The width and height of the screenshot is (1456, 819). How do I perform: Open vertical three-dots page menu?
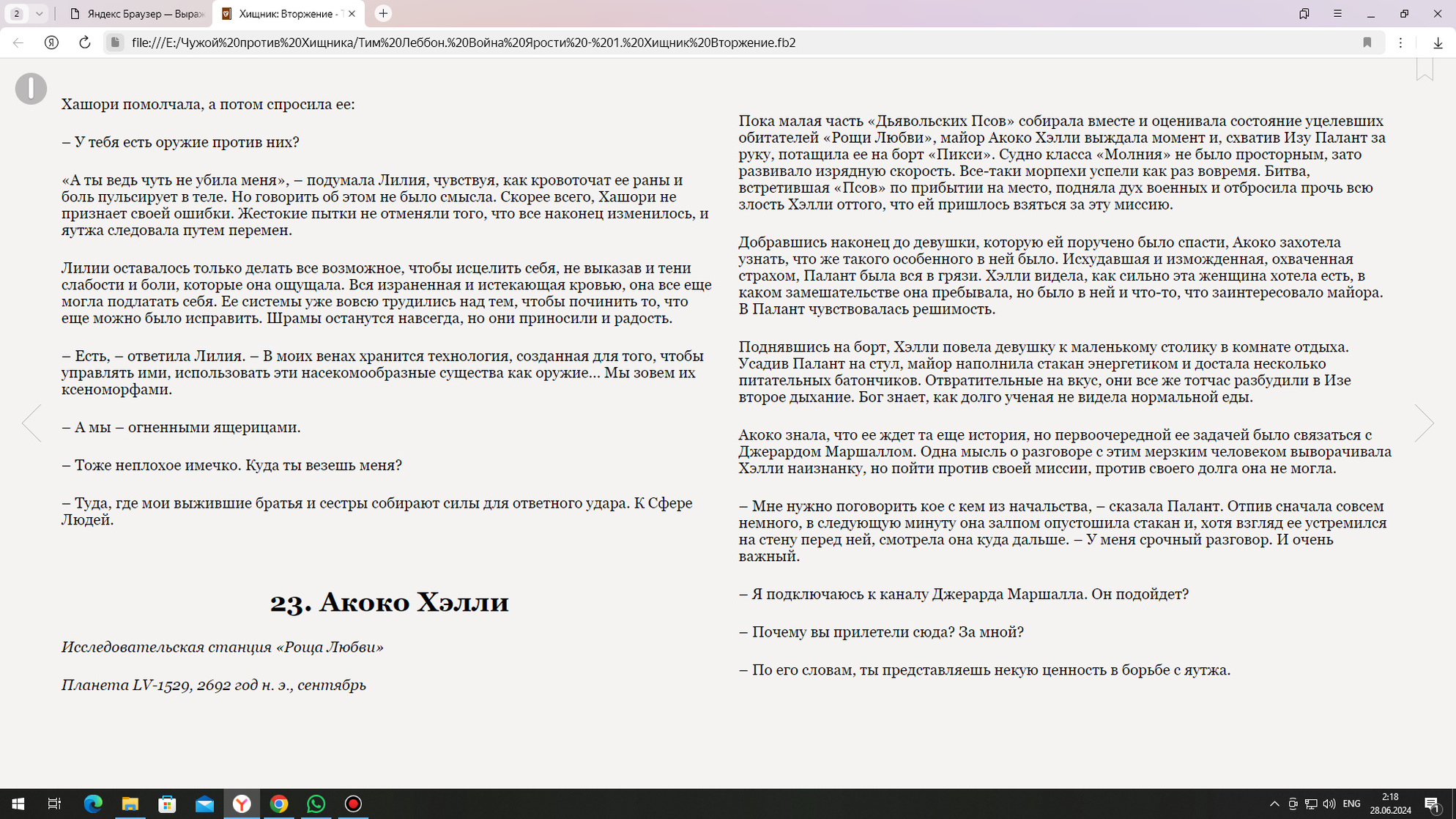[1400, 42]
